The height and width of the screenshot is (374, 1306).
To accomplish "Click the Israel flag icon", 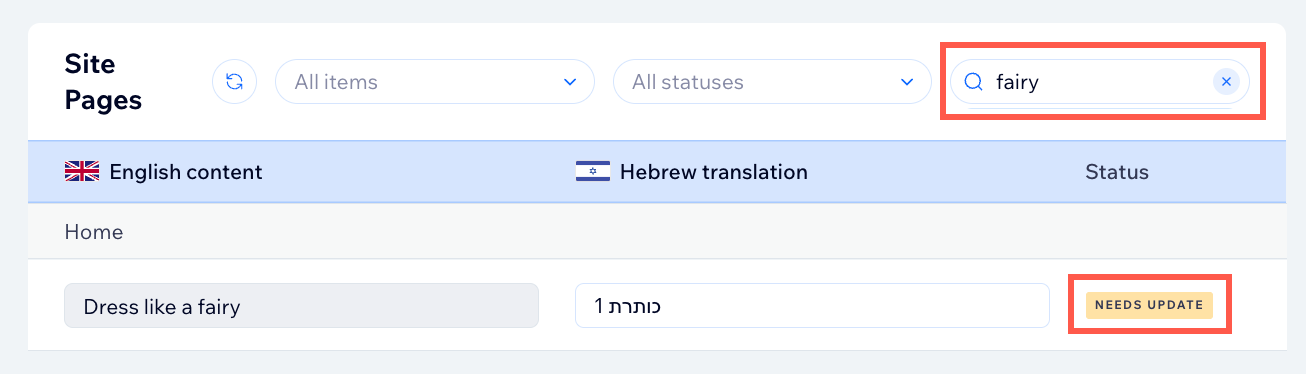I will click(x=593, y=172).
